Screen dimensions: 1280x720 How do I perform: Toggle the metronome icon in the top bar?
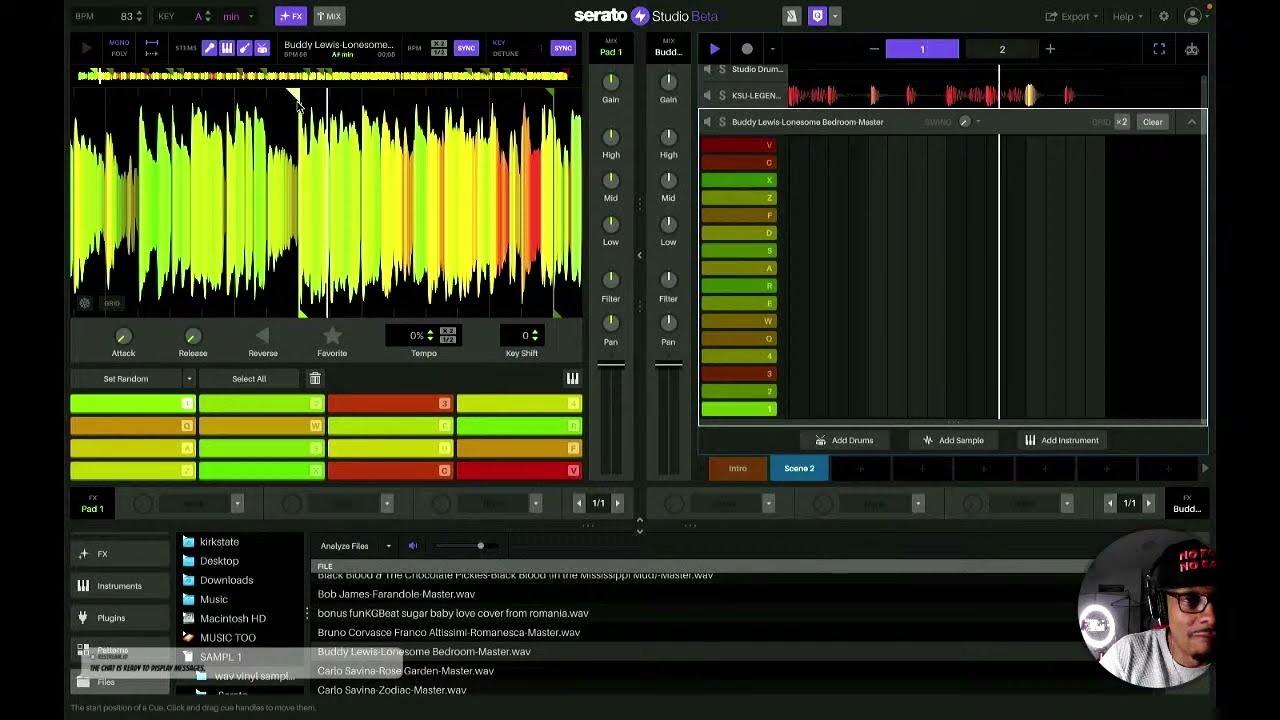coord(792,16)
